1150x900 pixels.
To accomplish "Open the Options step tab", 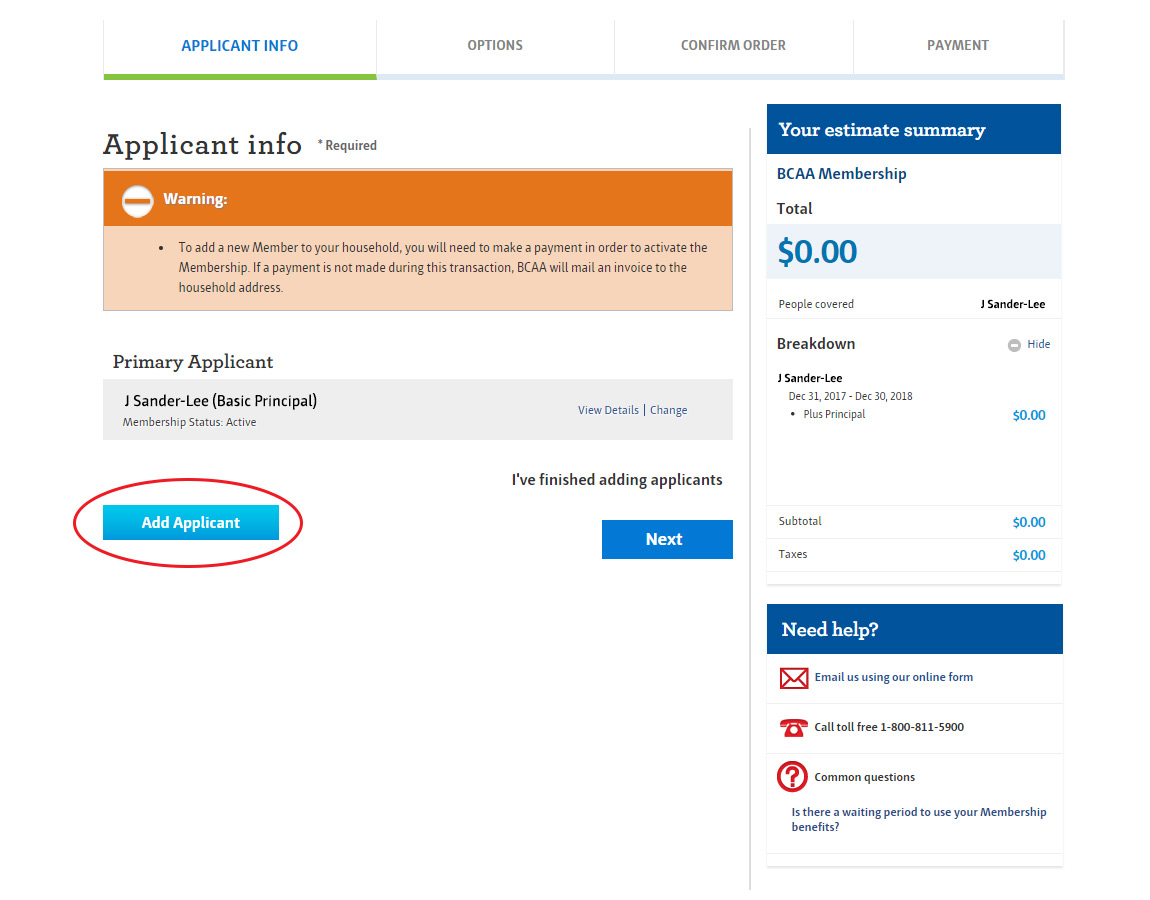I will (x=495, y=46).
